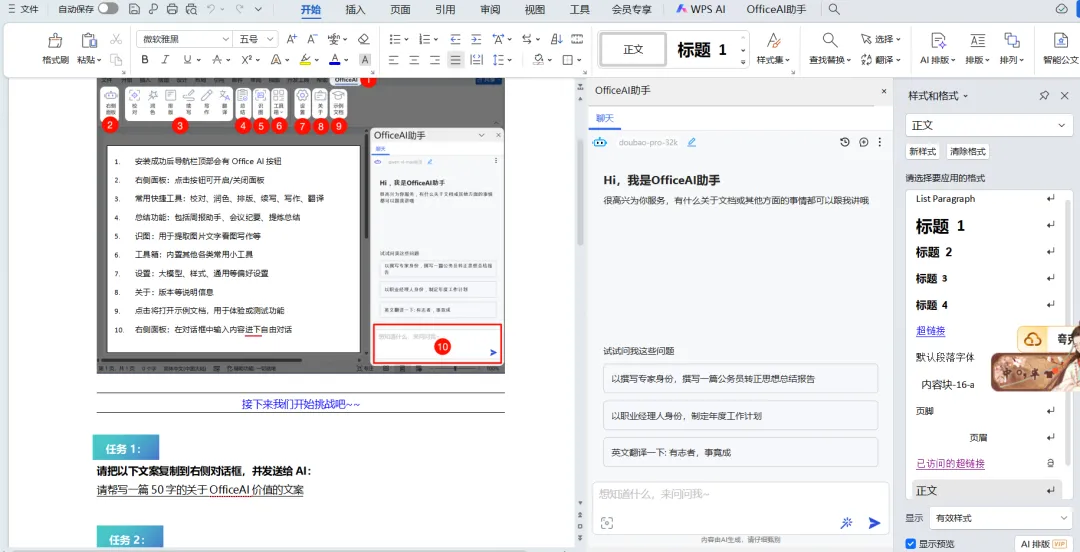1080x552 pixels.
Task: Toggle the Show Preview (显示预览) checkbox
Action: [x=911, y=544]
